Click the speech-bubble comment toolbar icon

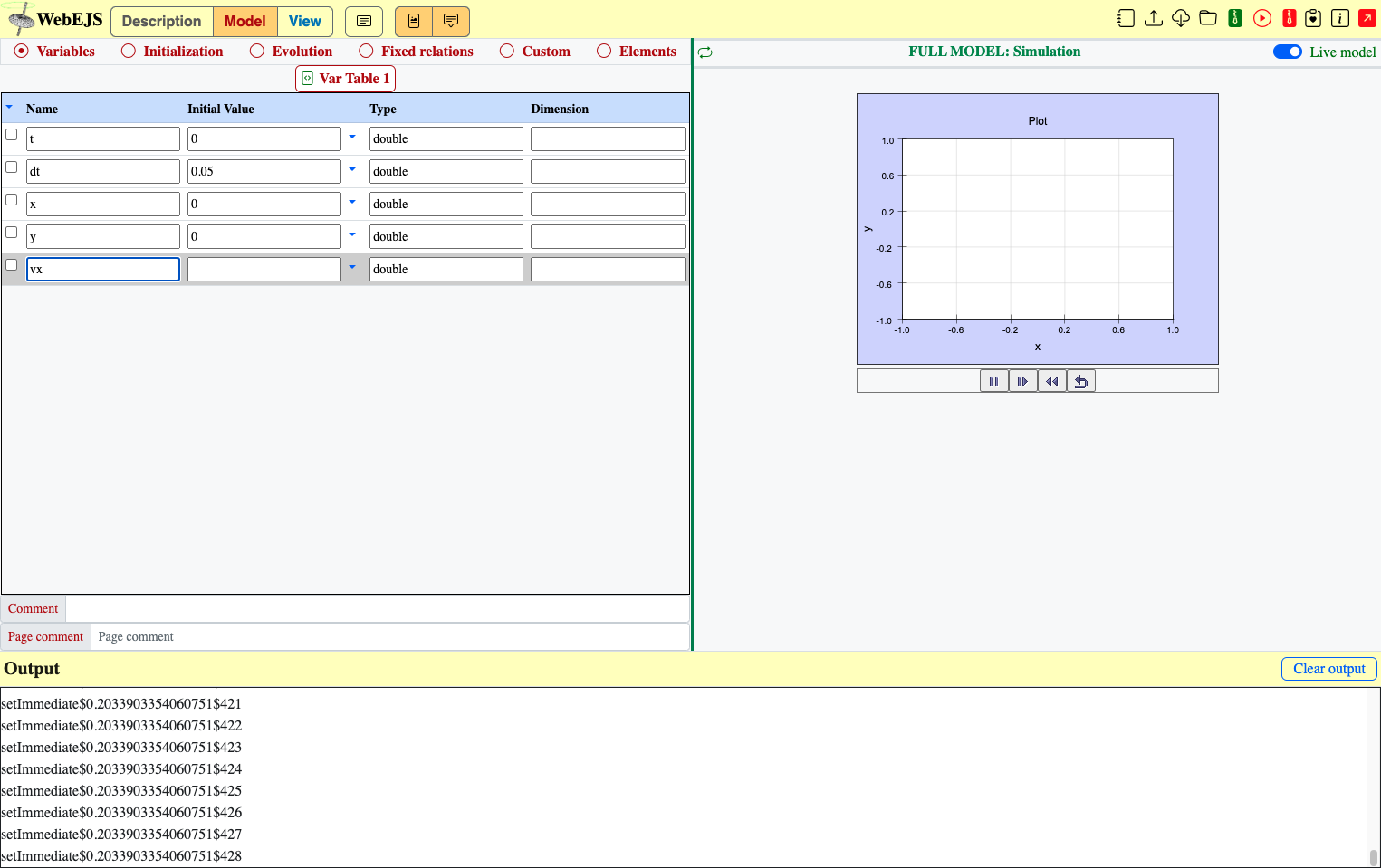(451, 21)
